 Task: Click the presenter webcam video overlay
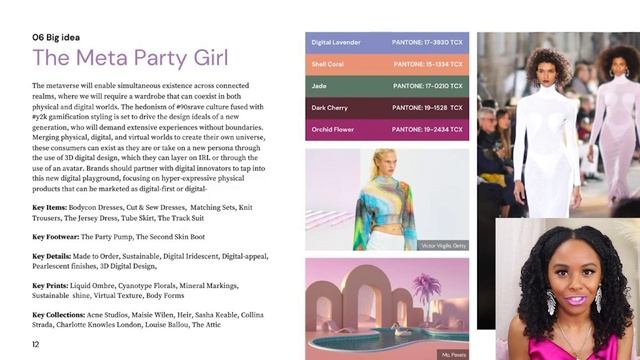click(568, 289)
